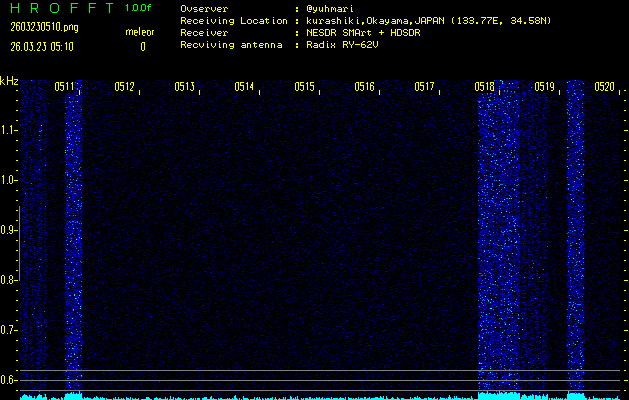Select the 0514 time marker

[x=244, y=87]
